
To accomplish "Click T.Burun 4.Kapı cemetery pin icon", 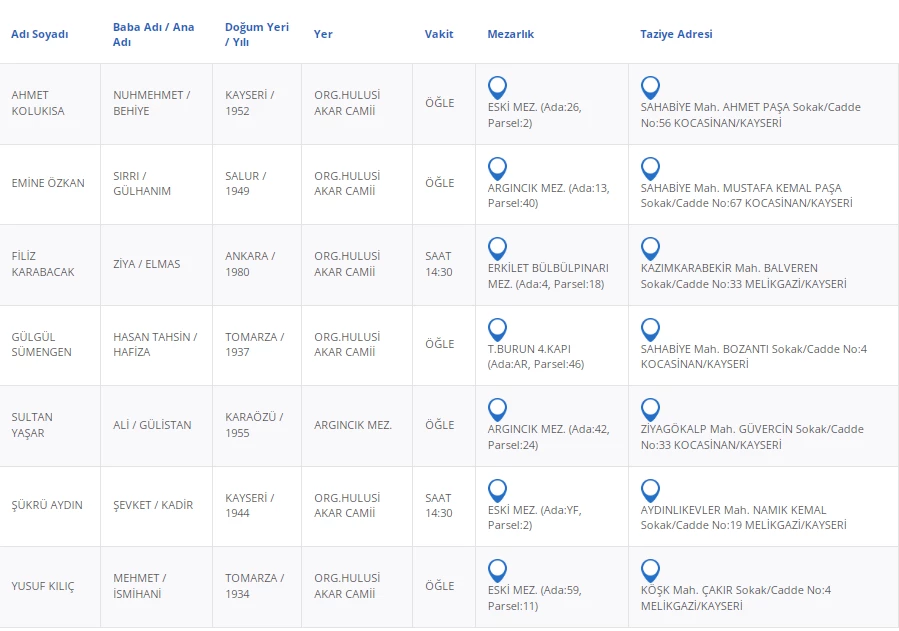I will coord(497,329).
